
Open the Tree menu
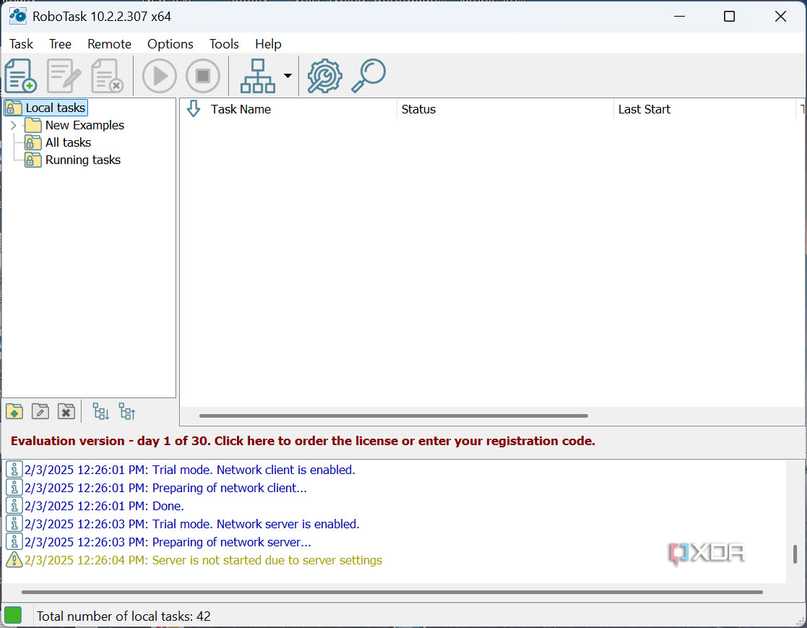pos(60,44)
